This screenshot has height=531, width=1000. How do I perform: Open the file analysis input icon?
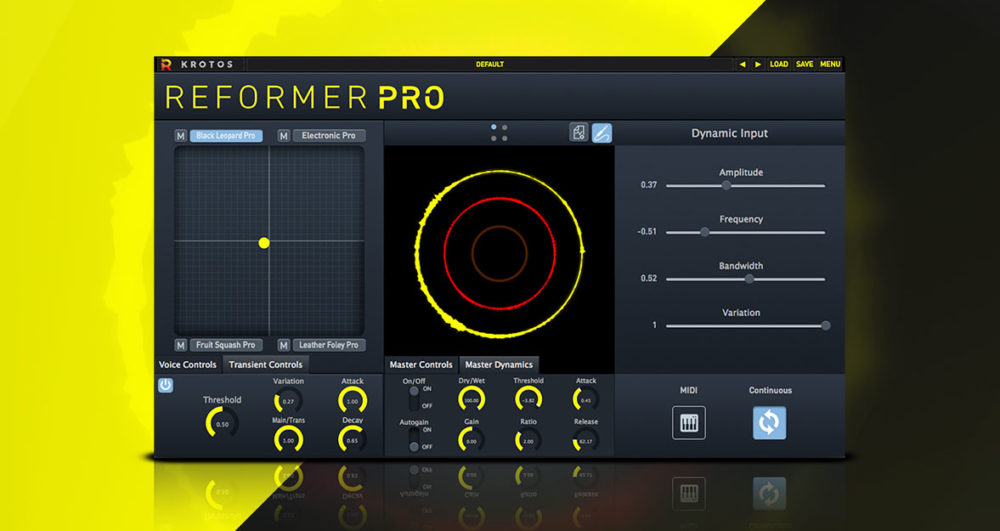coord(578,133)
